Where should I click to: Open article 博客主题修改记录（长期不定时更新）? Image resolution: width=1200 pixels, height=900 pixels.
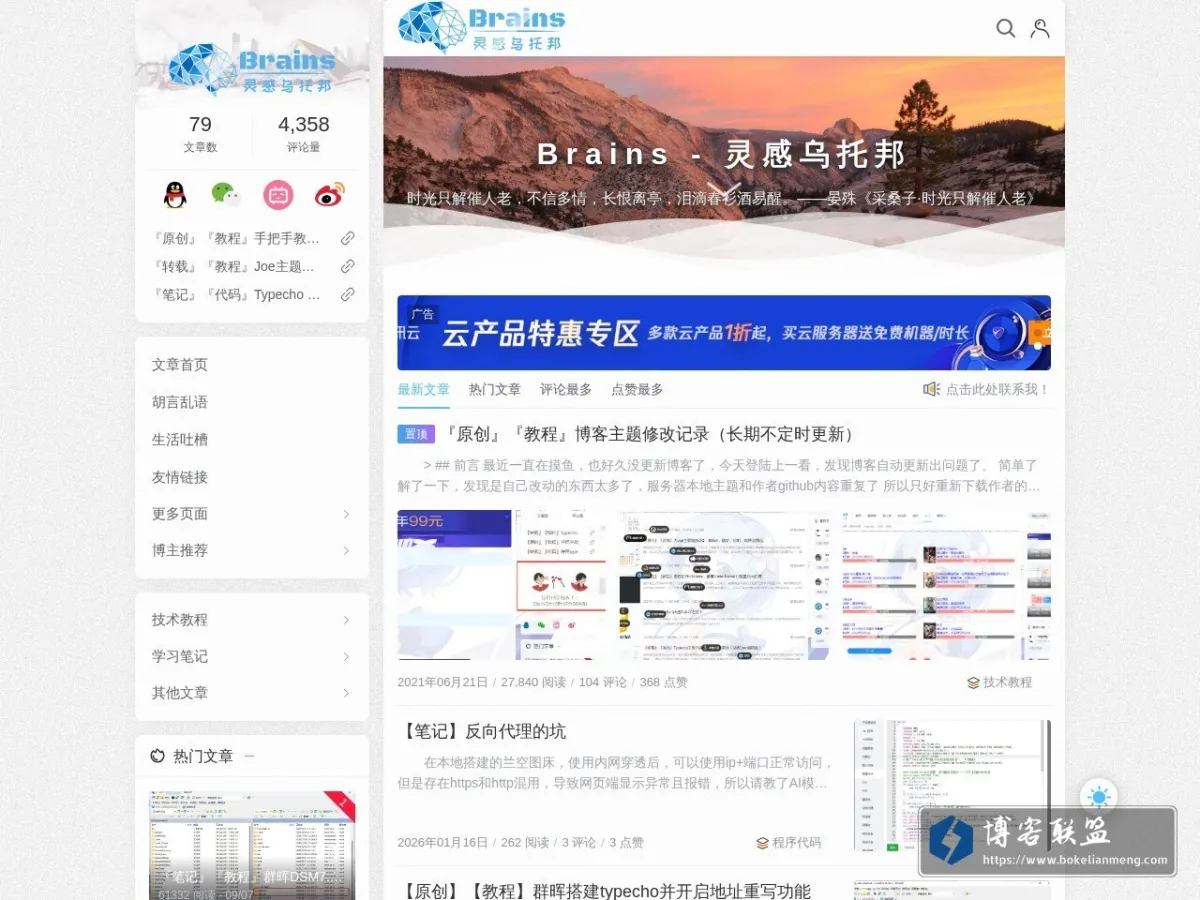click(x=651, y=434)
